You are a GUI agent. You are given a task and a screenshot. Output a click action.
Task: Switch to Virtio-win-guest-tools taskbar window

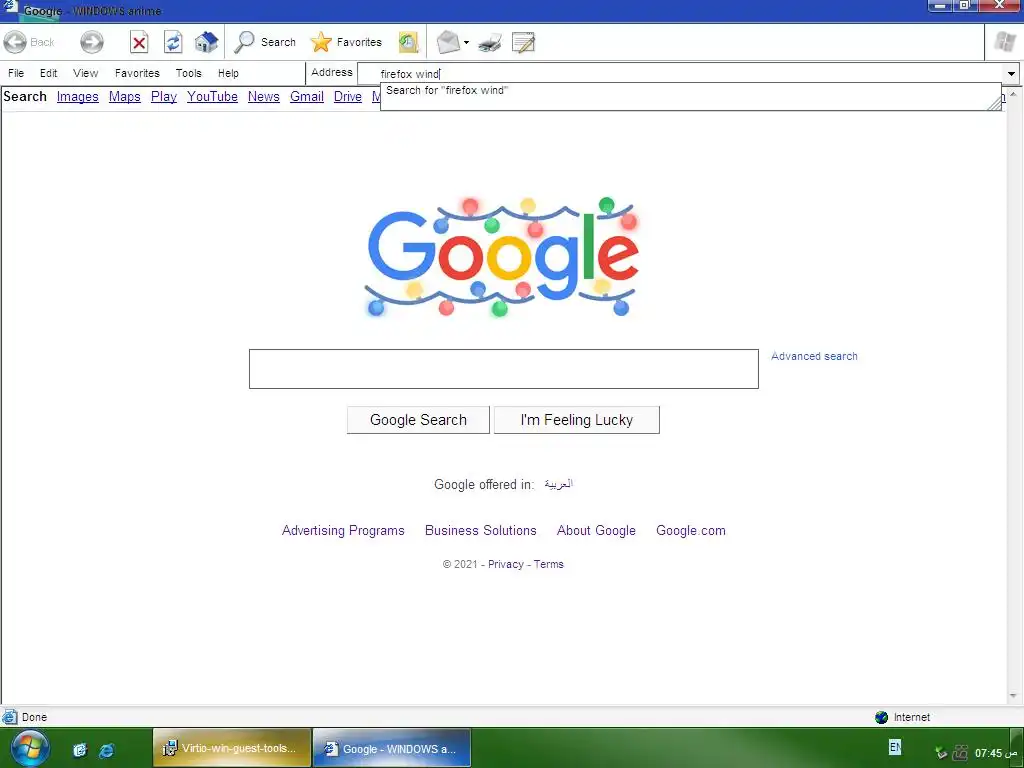tap(232, 748)
